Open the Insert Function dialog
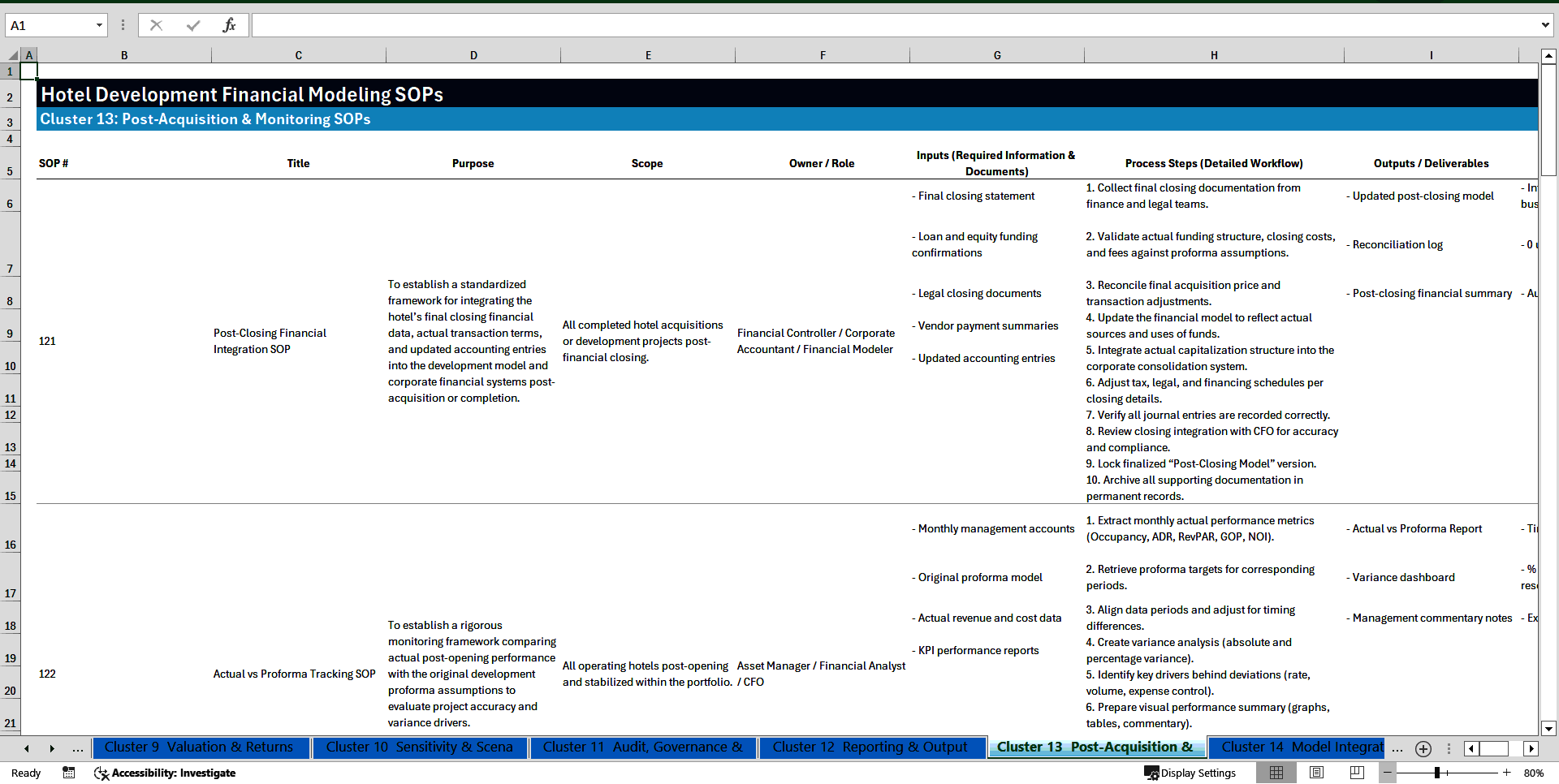 (x=230, y=25)
